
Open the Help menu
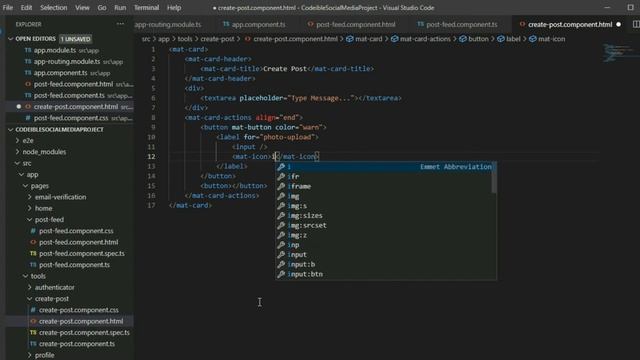[174, 8]
